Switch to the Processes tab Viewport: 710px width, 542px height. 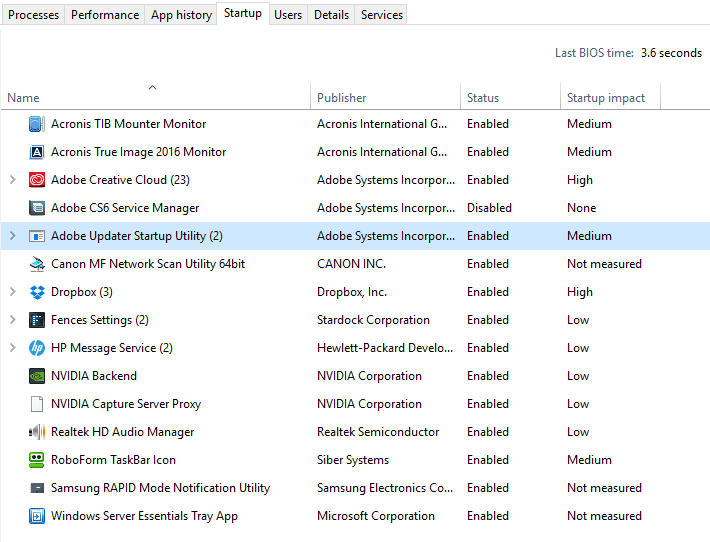point(34,15)
